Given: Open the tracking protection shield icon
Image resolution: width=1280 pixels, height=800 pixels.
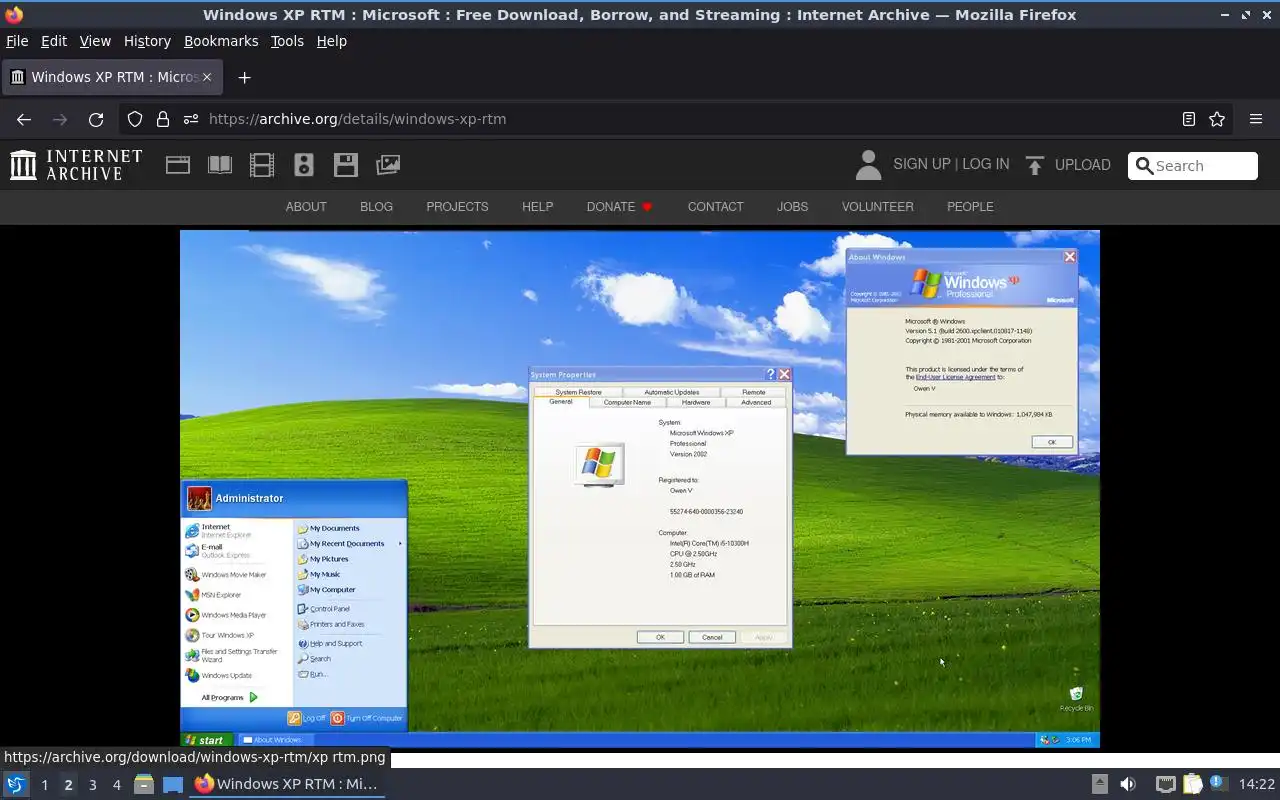Looking at the screenshot, I should pos(135,119).
